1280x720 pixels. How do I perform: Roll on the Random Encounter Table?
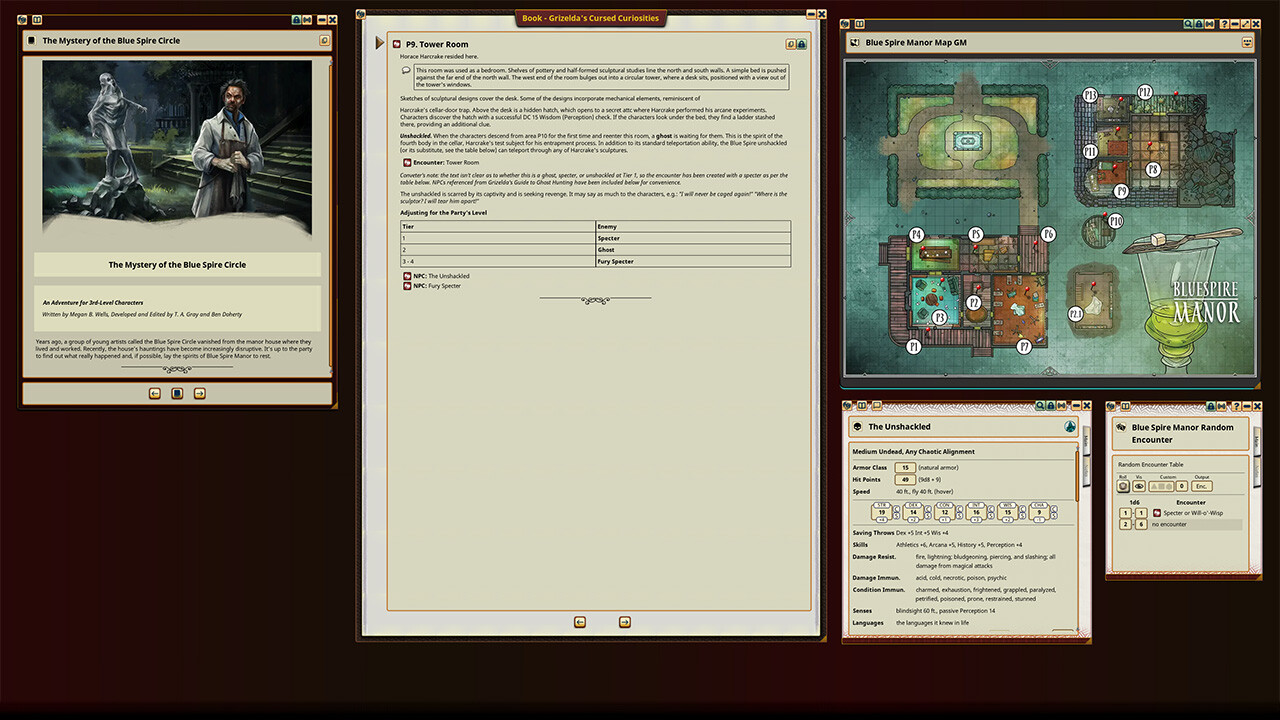[1124, 486]
